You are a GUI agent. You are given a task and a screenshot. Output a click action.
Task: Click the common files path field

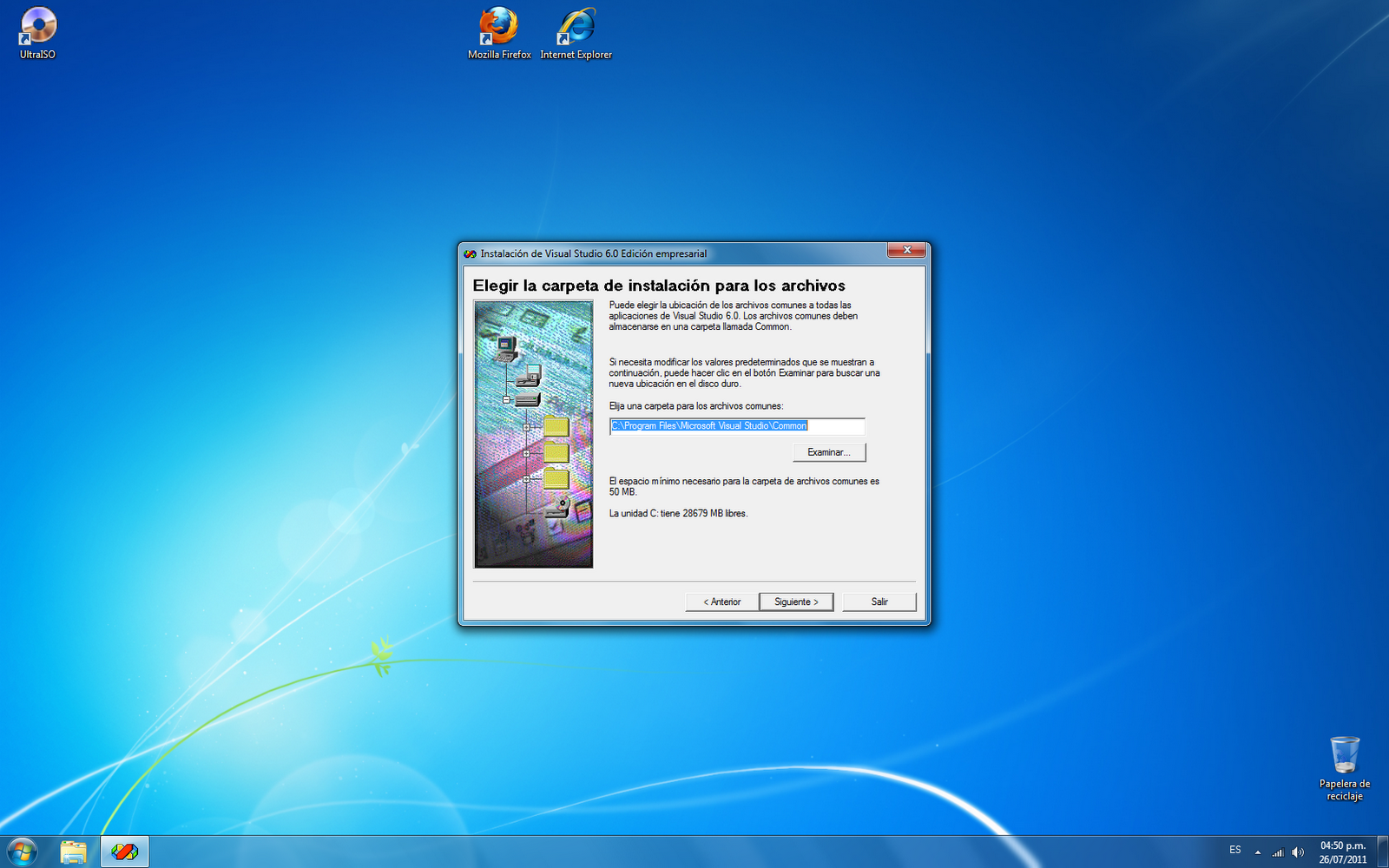point(736,426)
